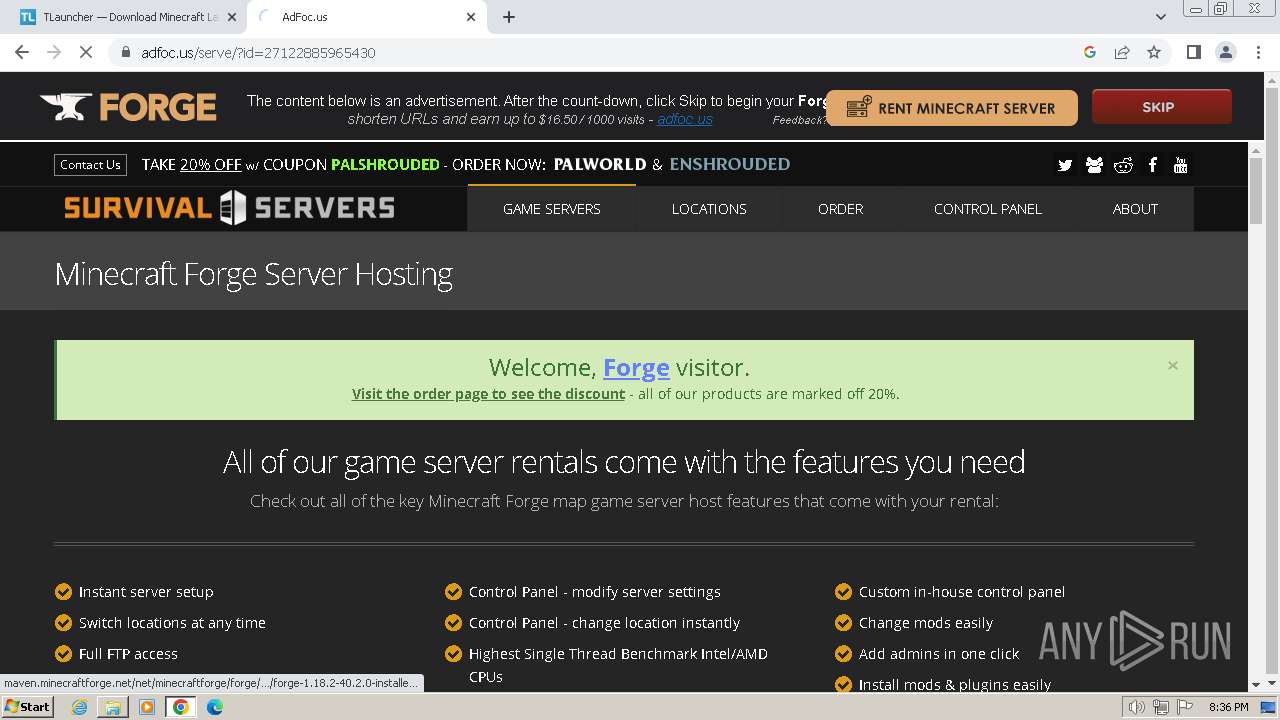Follow the Forge link in welcome message
This screenshot has height=720, width=1280.
[636, 368]
